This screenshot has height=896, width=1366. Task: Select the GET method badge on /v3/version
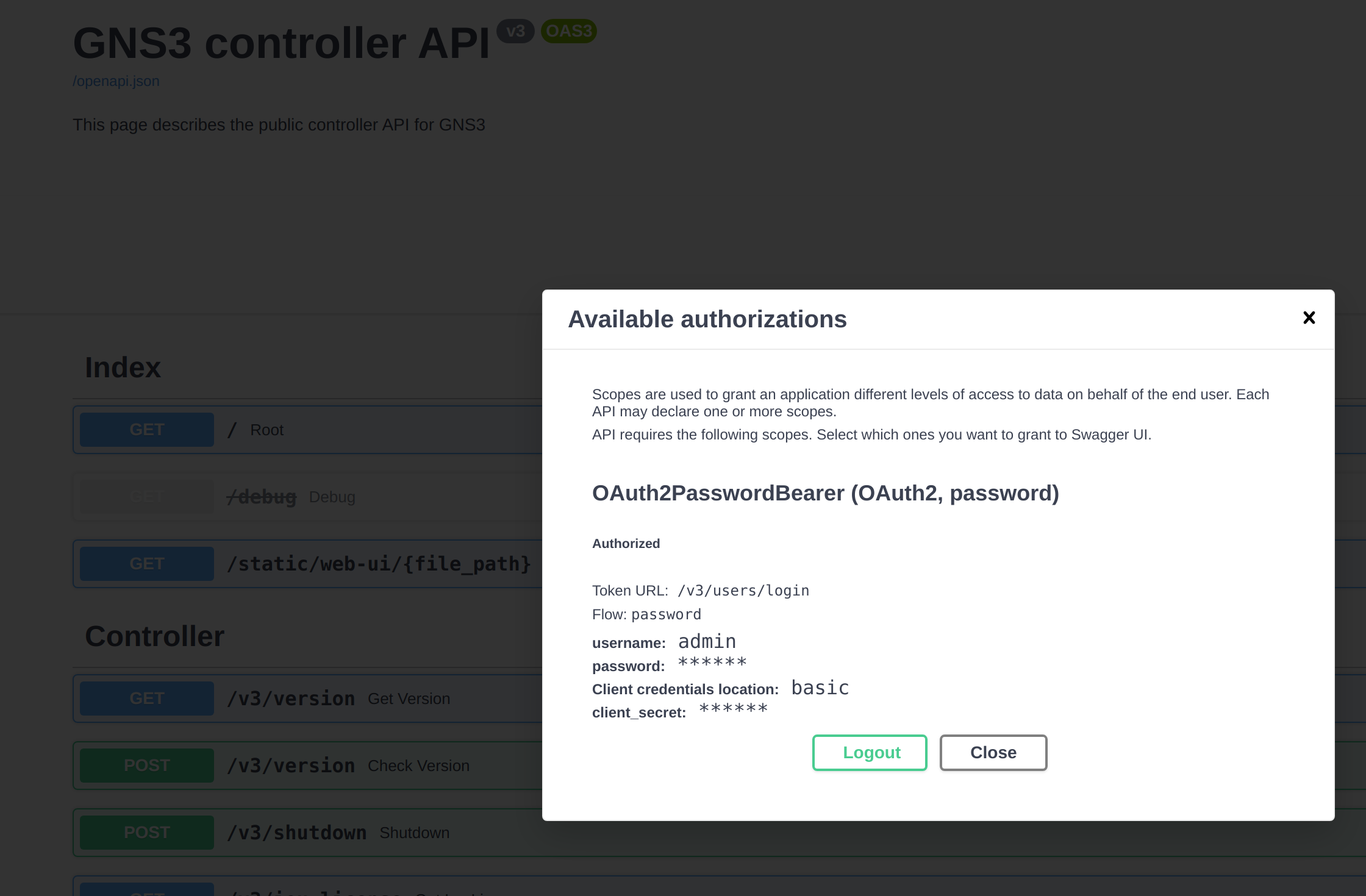point(146,698)
